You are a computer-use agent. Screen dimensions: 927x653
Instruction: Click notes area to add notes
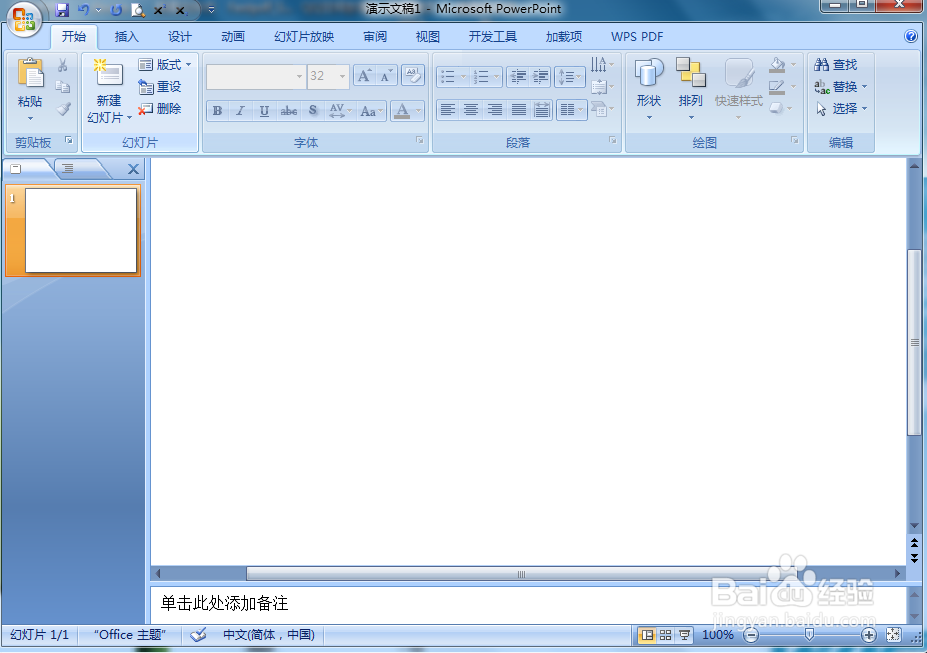[528, 603]
